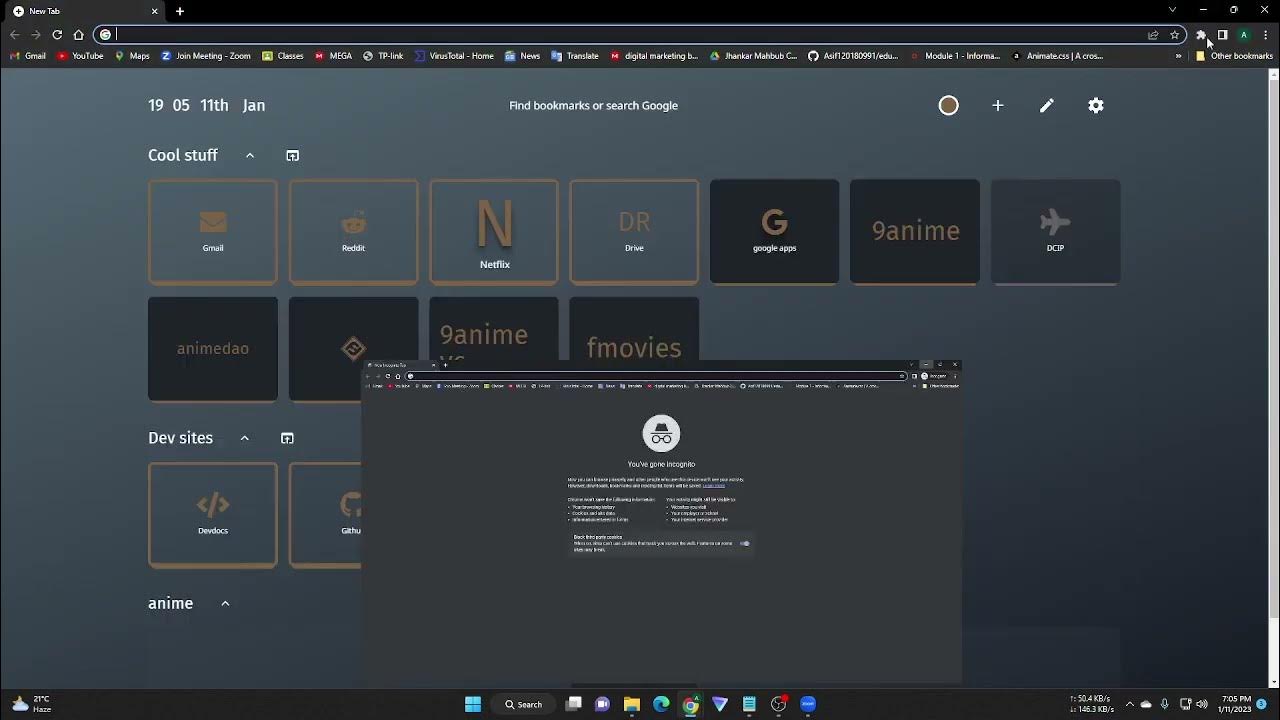
Task: Open the fmovies tile
Action: pyautogui.click(x=634, y=330)
